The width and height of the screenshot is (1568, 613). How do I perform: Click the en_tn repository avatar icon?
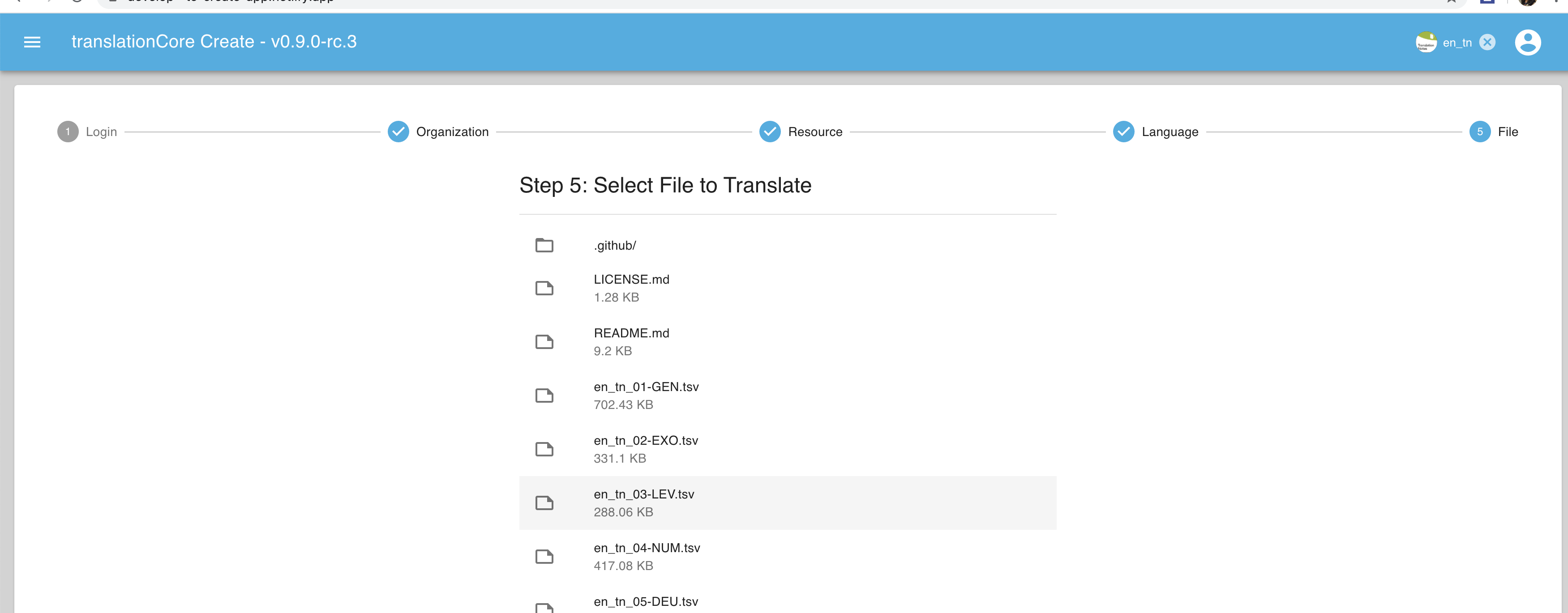pos(1426,43)
